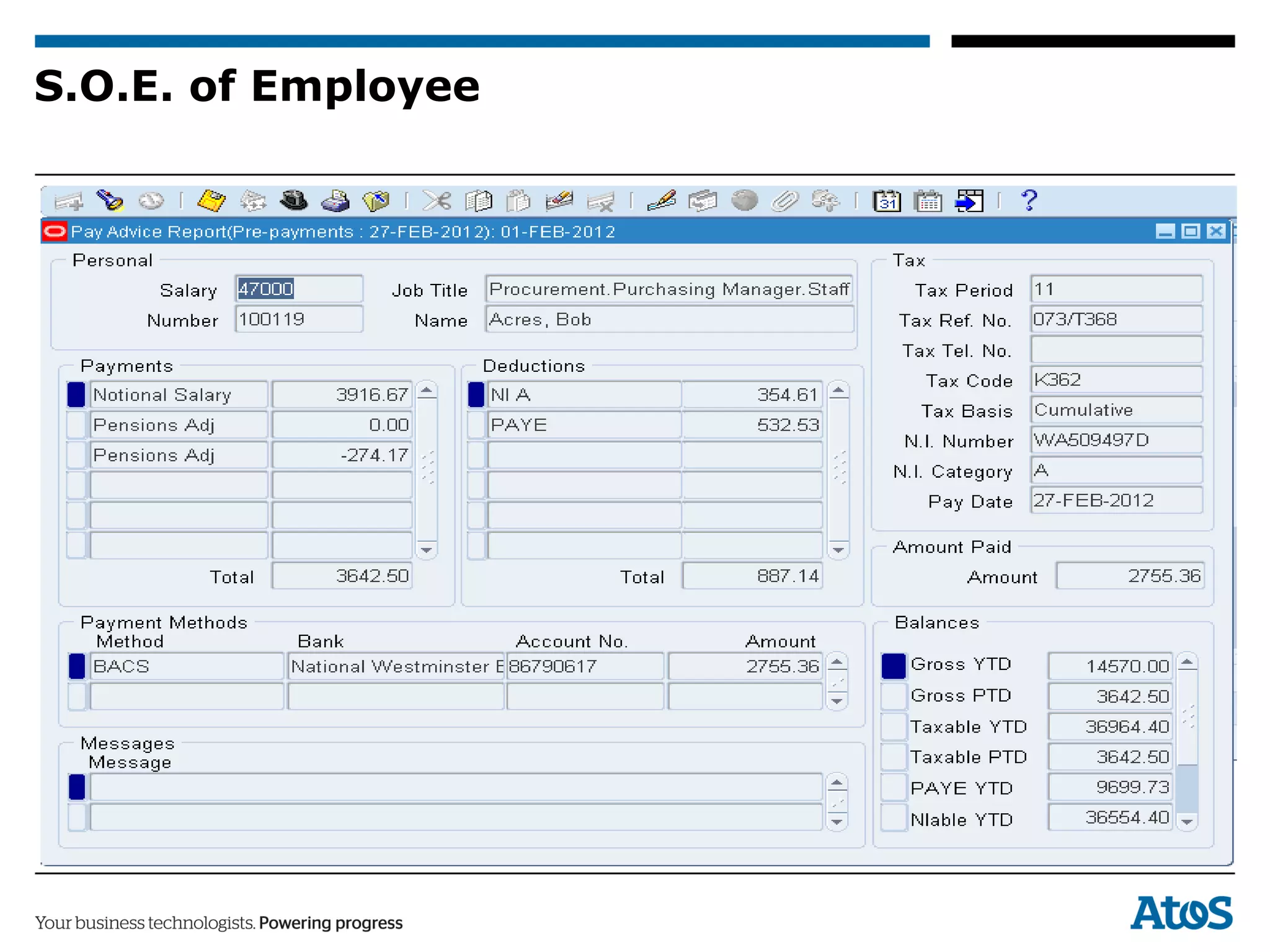This screenshot has width=1270, height=952.
Task: Select the NI A deduction row indicator
Action: [x=476, y=395]
